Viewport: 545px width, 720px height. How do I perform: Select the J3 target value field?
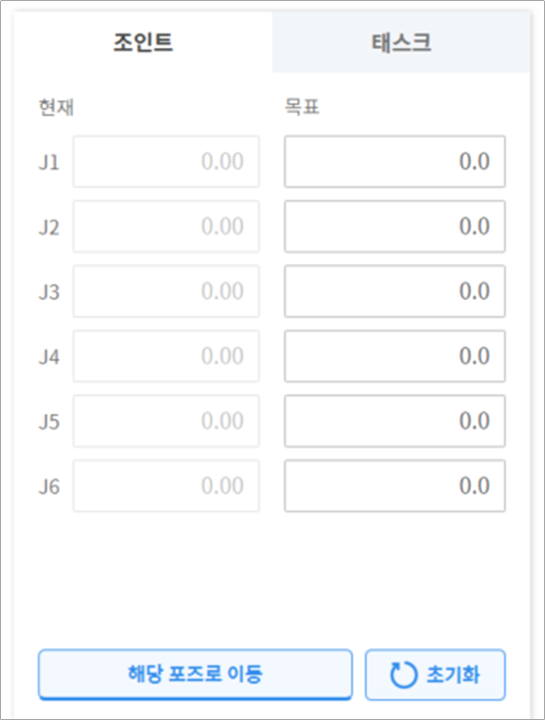coord(395,291)
